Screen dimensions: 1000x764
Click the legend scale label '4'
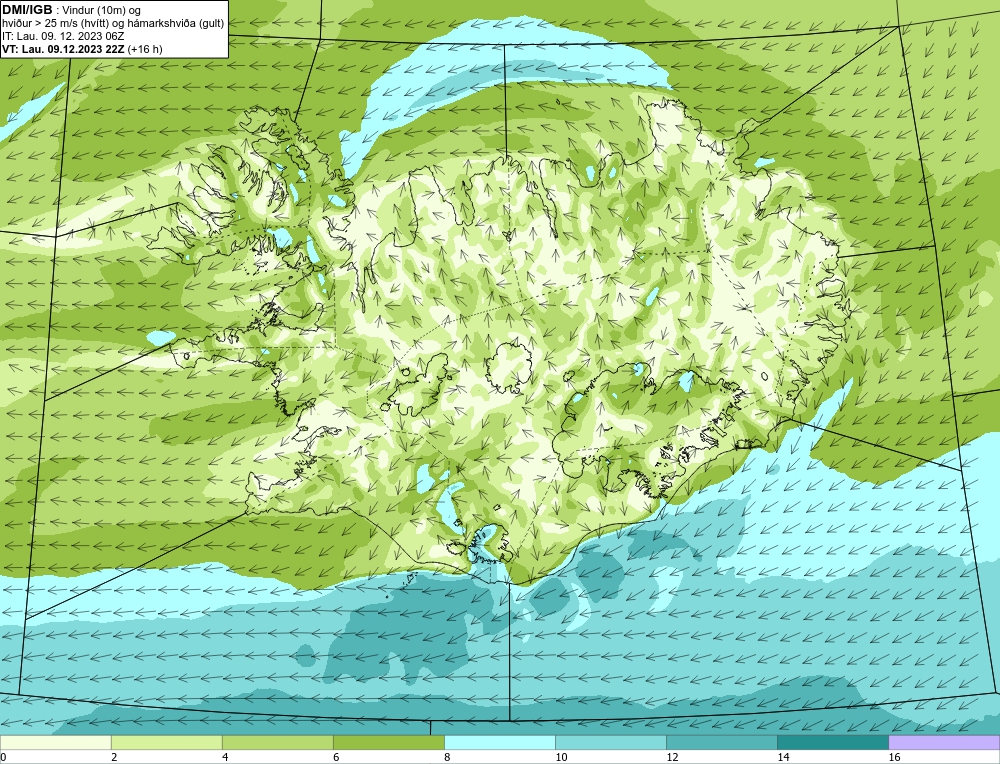pyautogui.click(x=225, y=757)
